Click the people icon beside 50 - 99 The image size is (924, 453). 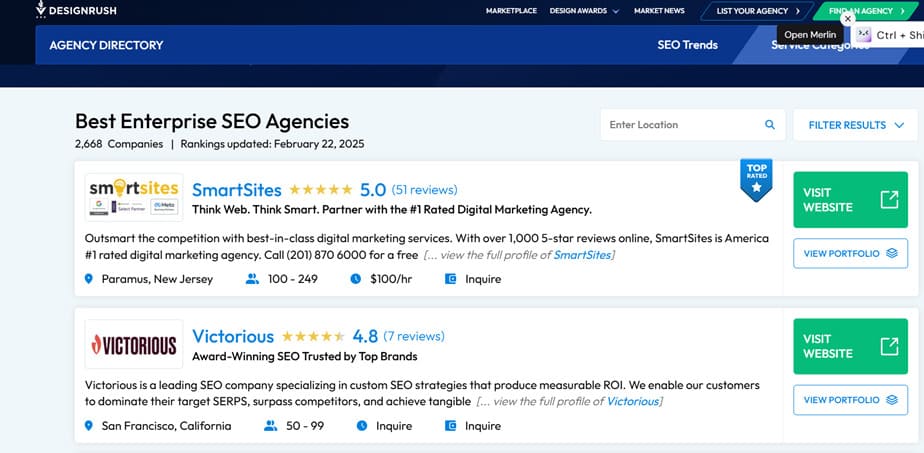tap(270, 425)
